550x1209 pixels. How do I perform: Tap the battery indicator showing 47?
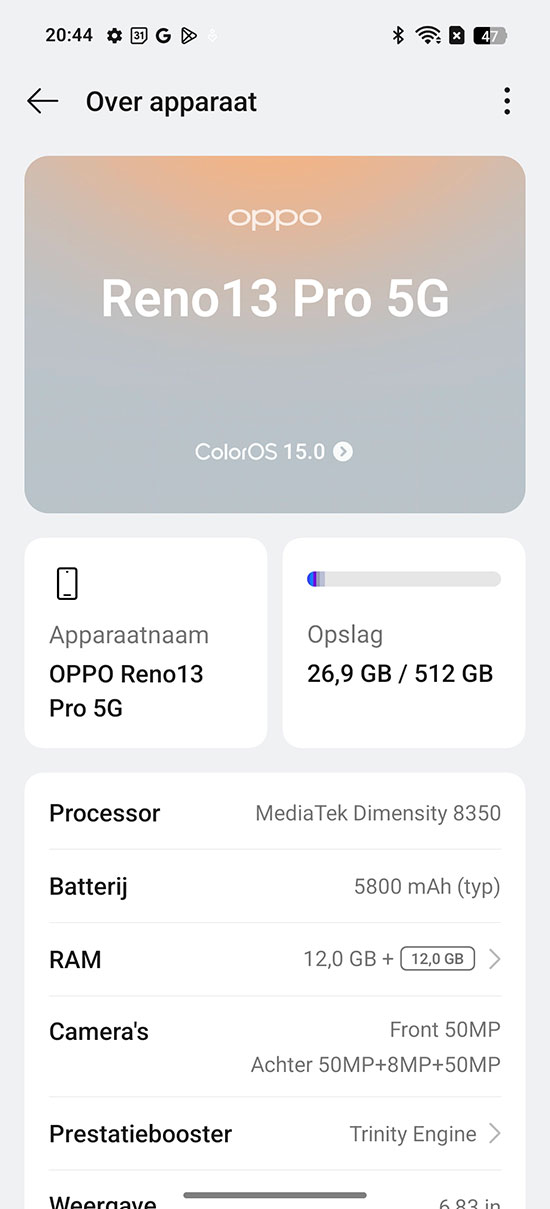tap(490, 36)
